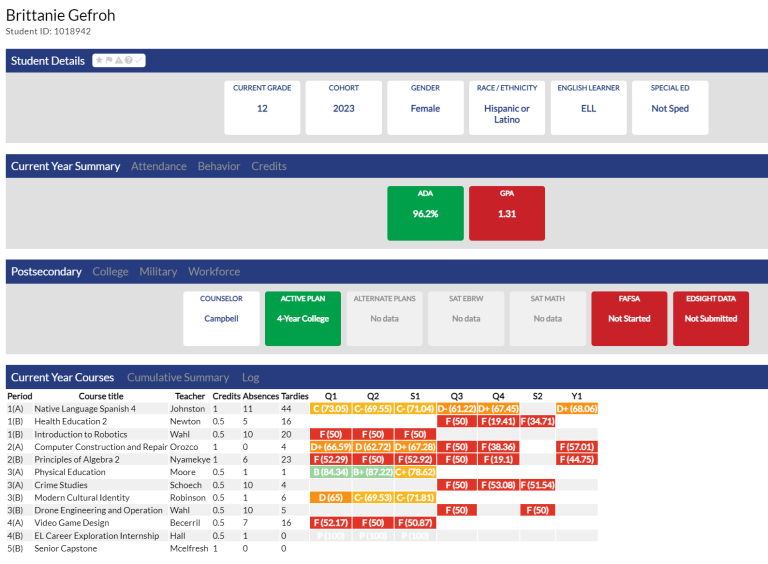Click the star icon beside Student Details
The image size is (768, 564).
click(x=99, y=60)
